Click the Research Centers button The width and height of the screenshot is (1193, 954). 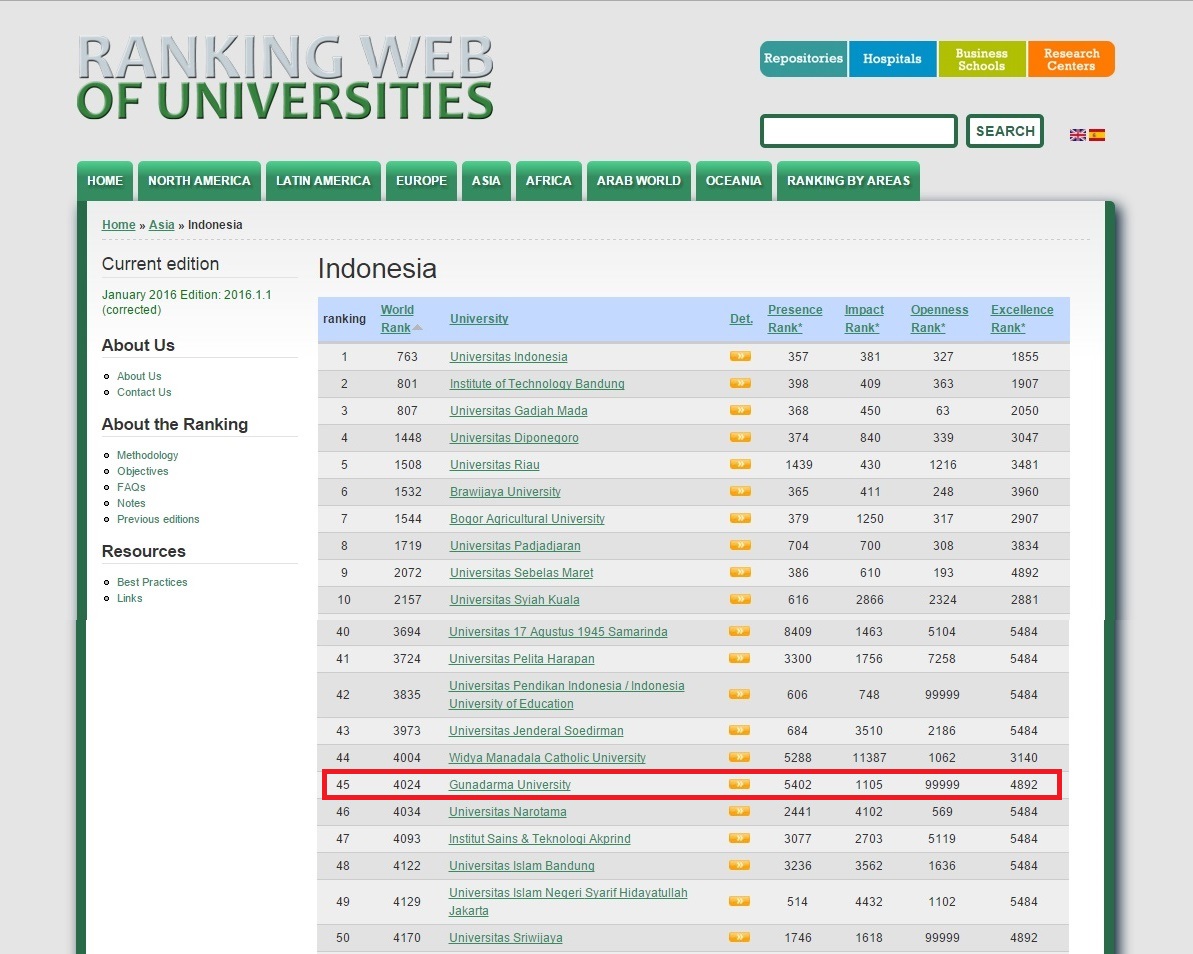pyautogui.click(x=1071, y=59)
